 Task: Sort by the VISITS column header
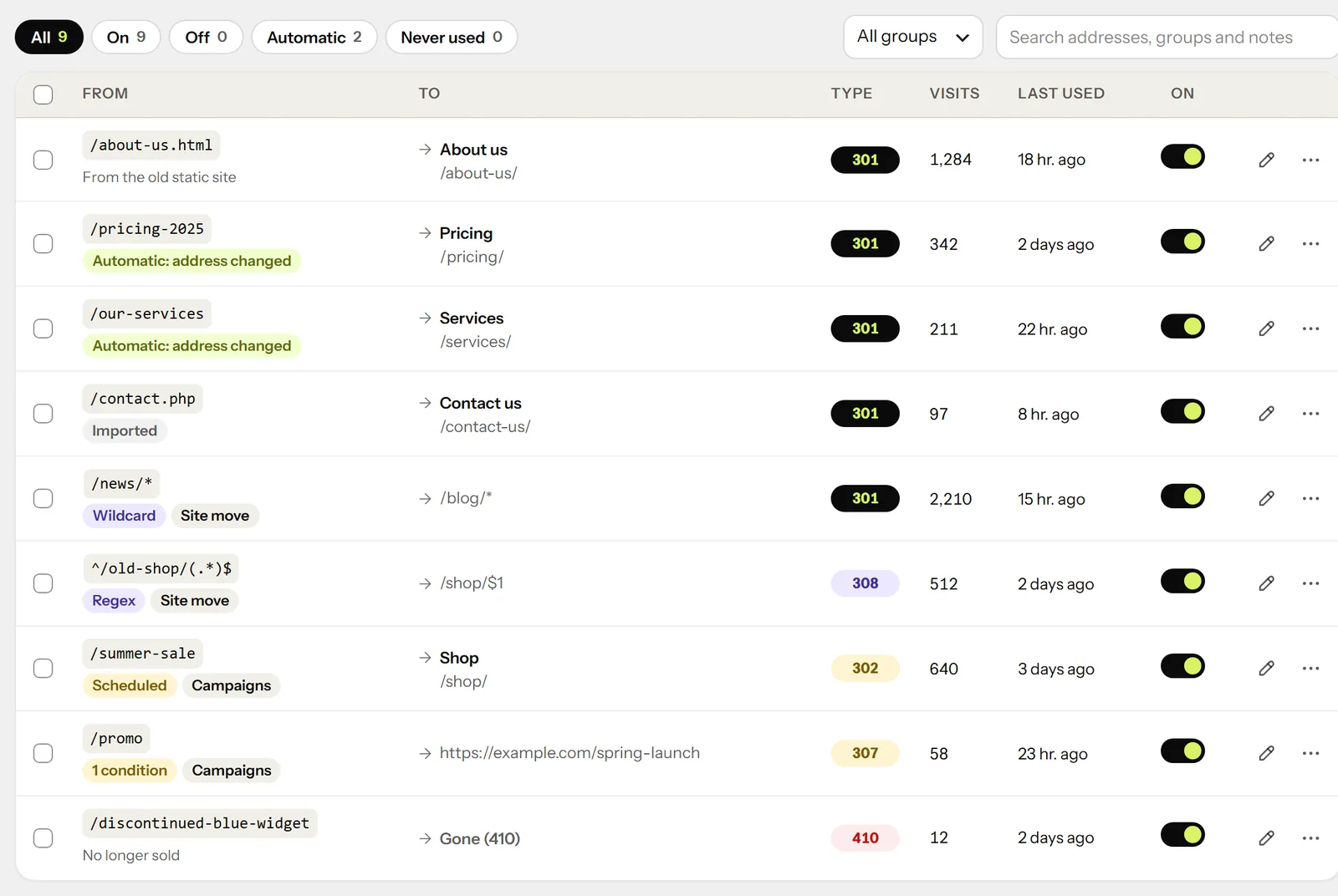tap(954, 94)
